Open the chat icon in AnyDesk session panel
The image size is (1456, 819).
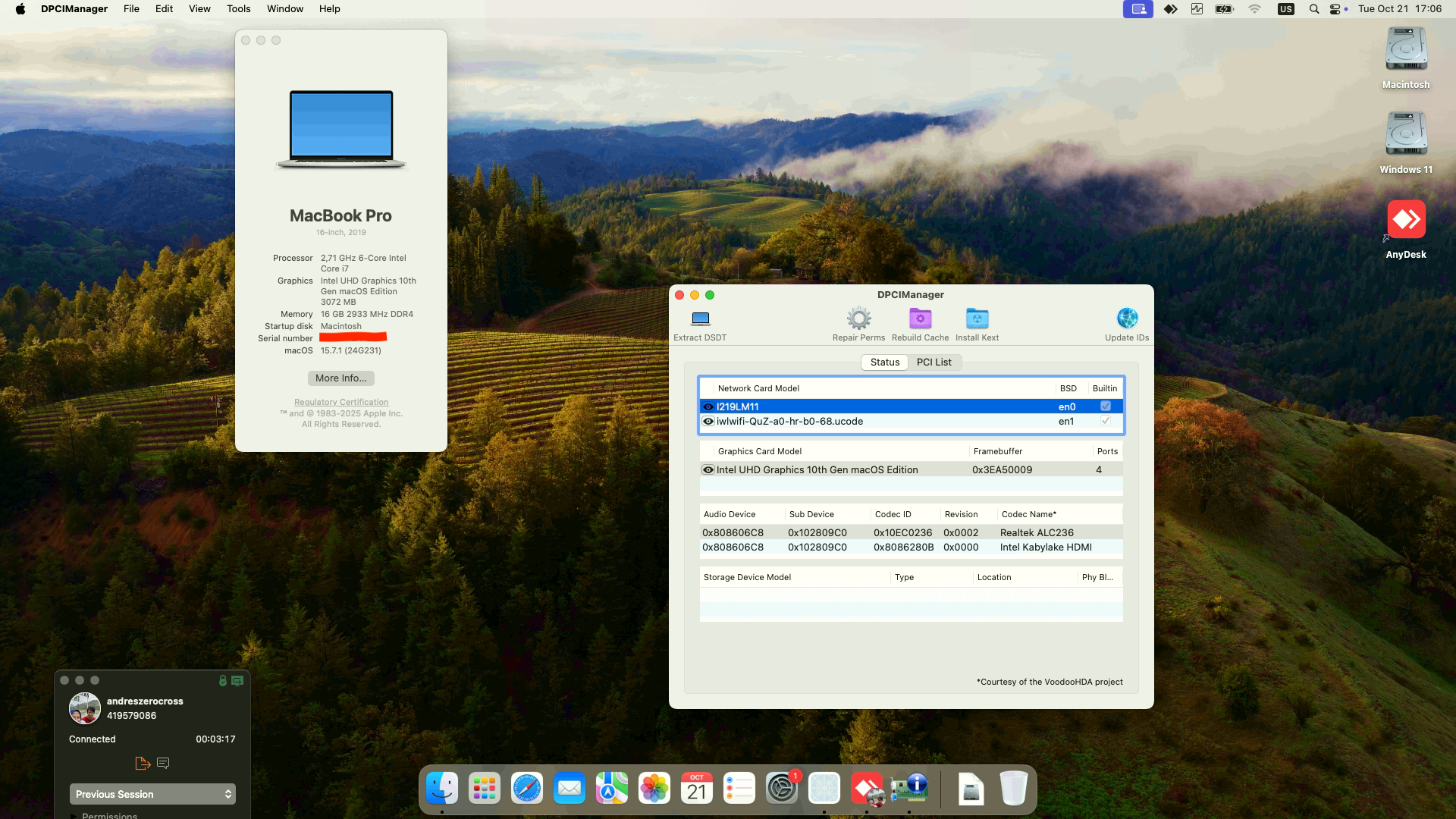click(163, 764)
